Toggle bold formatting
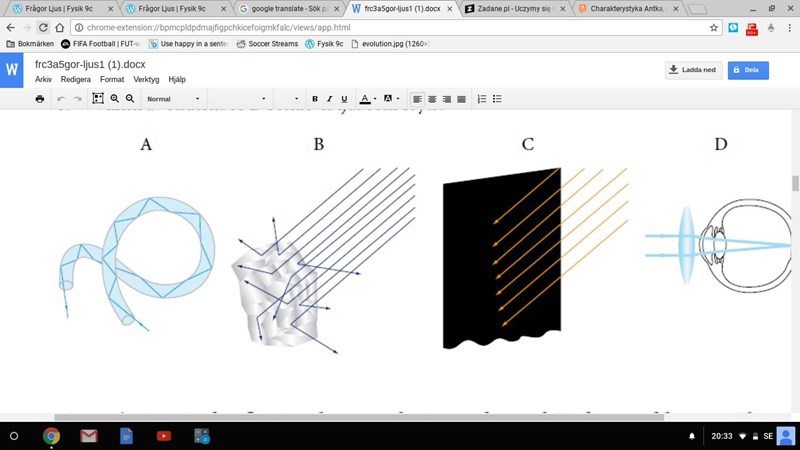Screen dimensions: 800x450 pyautogui.click(x=314, y=99)
